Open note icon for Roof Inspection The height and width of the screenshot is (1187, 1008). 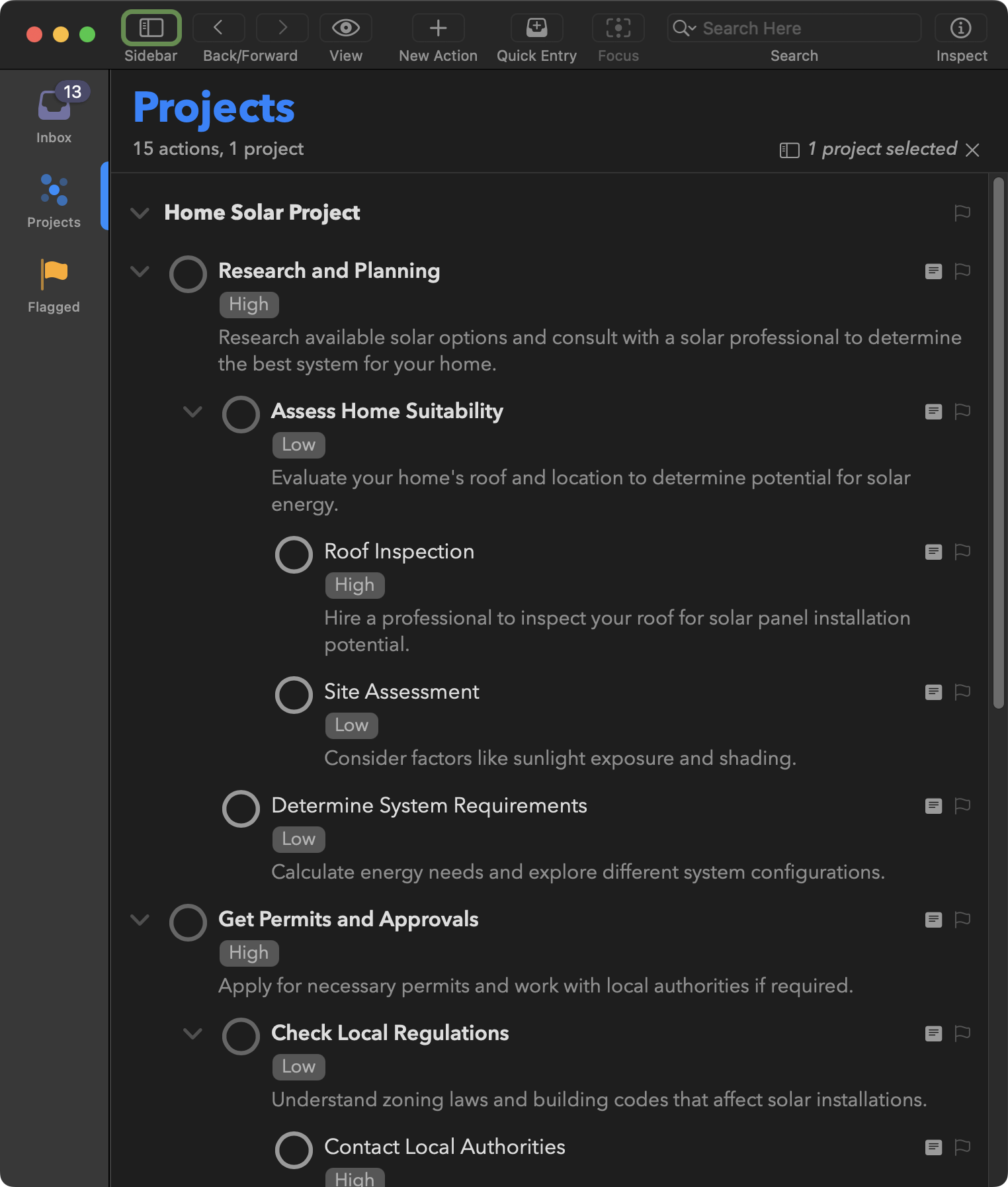point(933,552)
